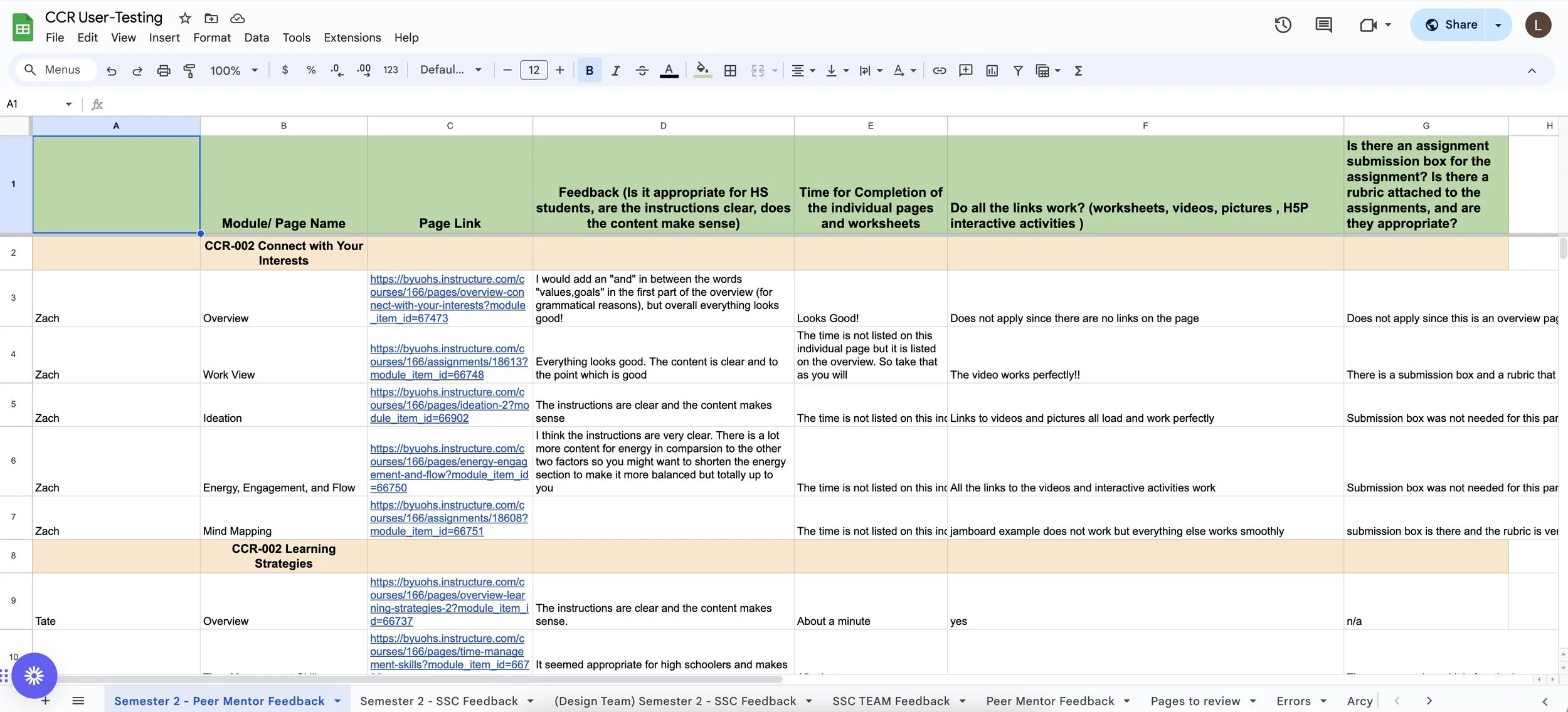
Task: Open the Zach Overview page link
Action: point(448,298)
